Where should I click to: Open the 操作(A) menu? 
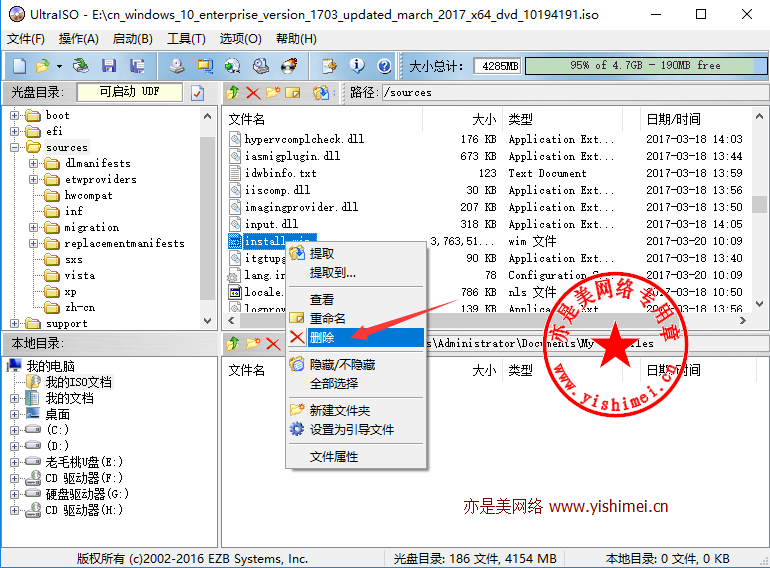79,39
